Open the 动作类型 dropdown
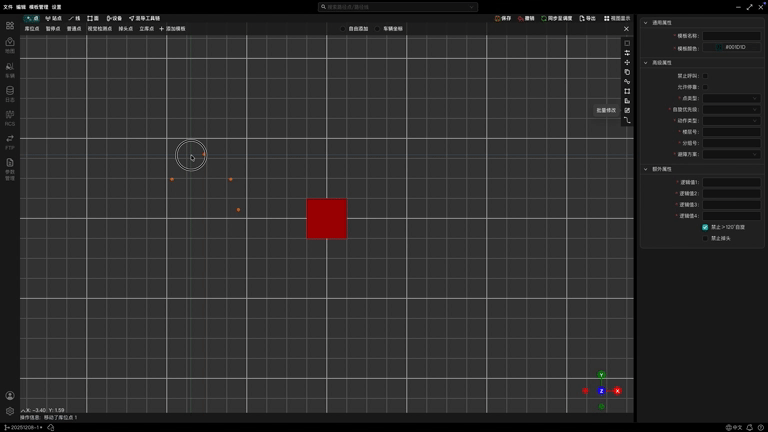The width and height of the screenshot is (768, 432). coord(731,121)
